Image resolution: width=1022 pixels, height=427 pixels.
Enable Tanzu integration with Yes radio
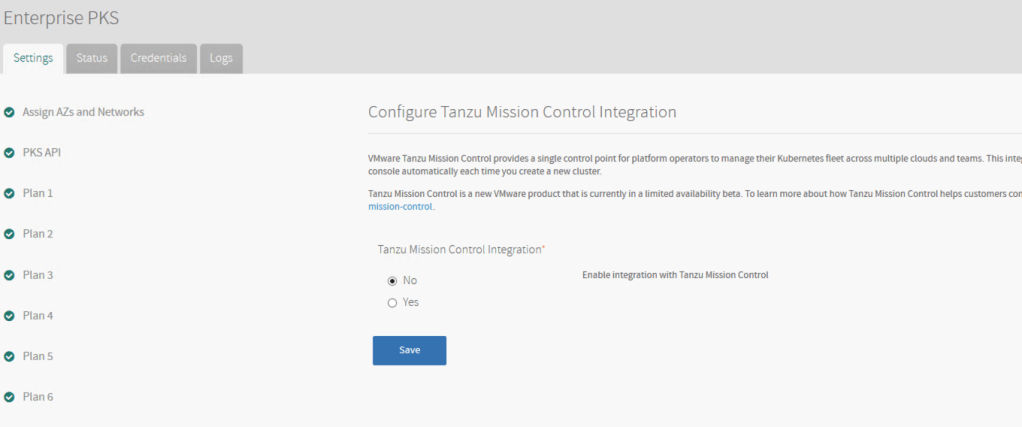point(392,302)
